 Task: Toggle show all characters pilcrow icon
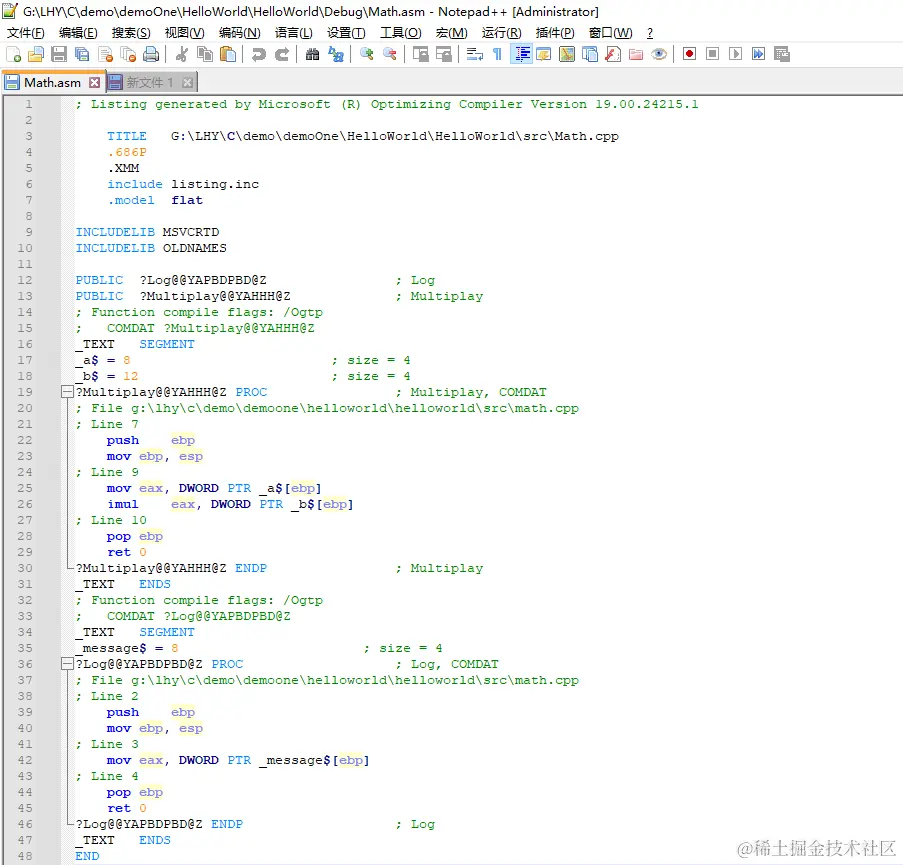tap(498, 54)
